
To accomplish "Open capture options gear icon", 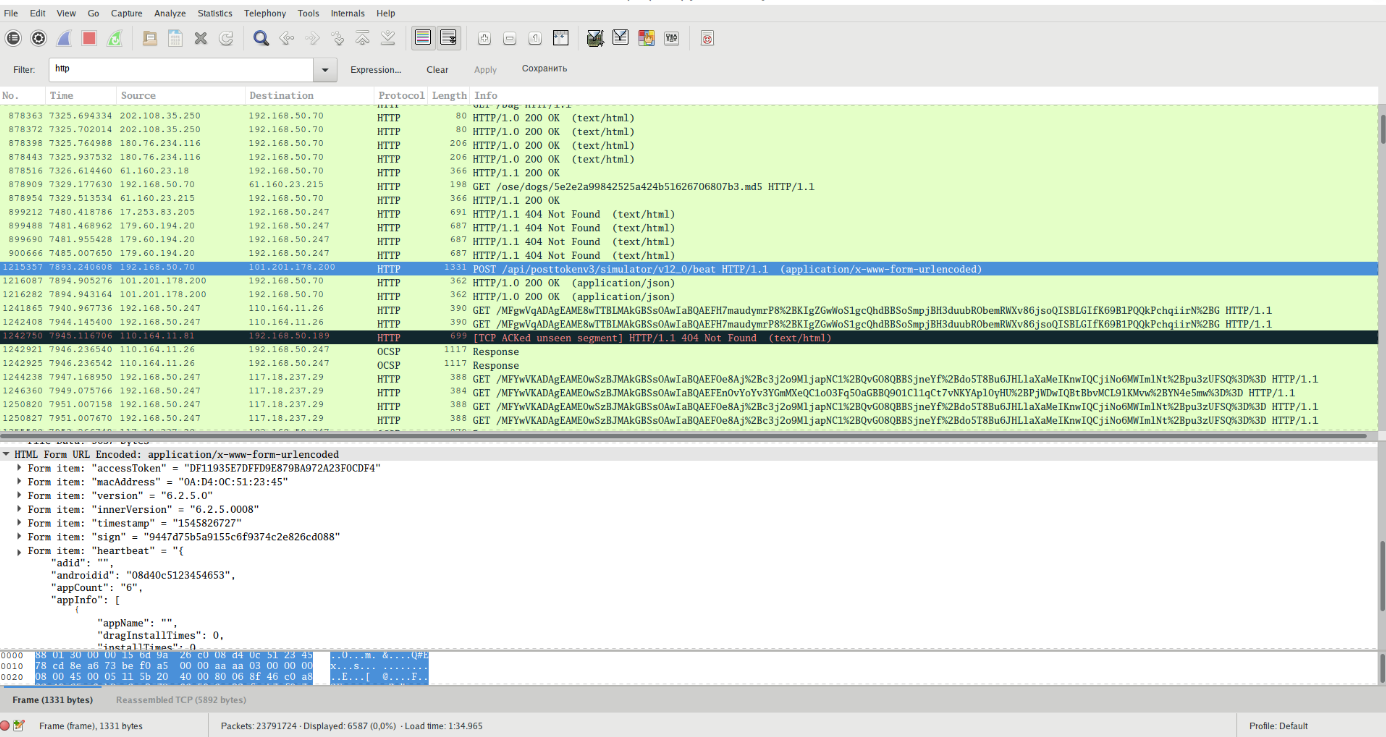I will pos(38,38).
